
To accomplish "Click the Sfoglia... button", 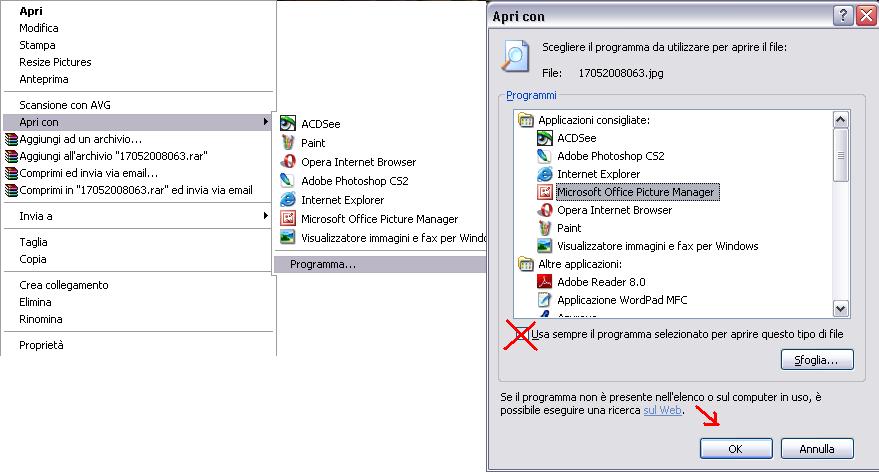I will pos(817,360).
